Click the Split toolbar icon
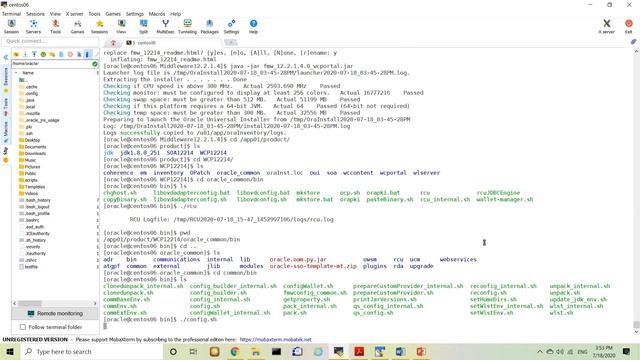Viewport: 640px width, 360px height. click(143, 27)
